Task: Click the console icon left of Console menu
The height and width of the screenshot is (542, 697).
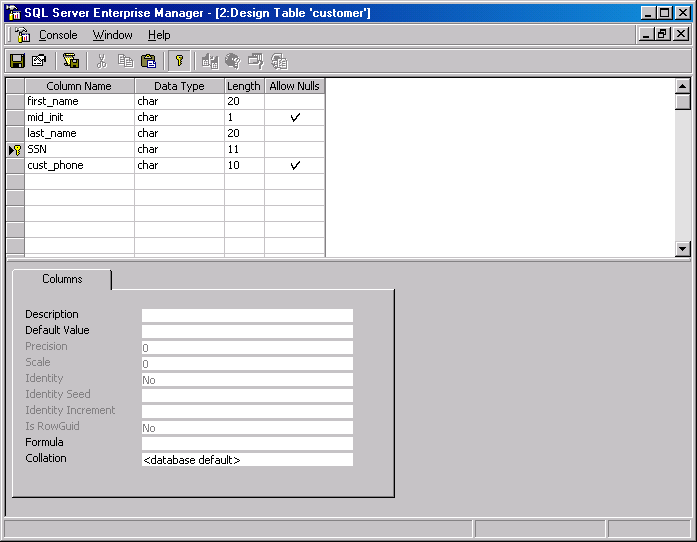Action: [x=22, y=35]
